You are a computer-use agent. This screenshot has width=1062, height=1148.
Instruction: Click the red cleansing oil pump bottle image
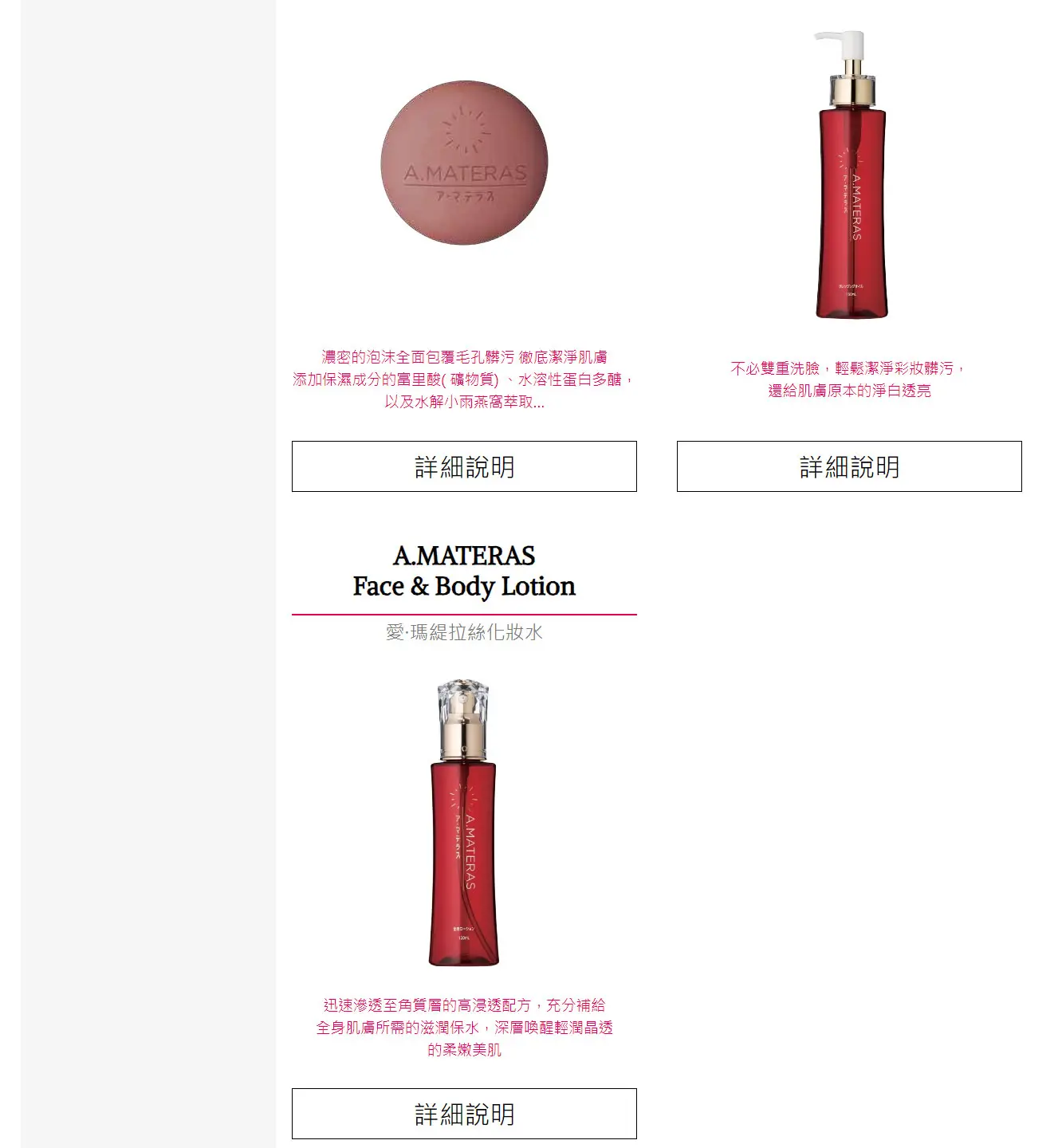click(850, 175)
